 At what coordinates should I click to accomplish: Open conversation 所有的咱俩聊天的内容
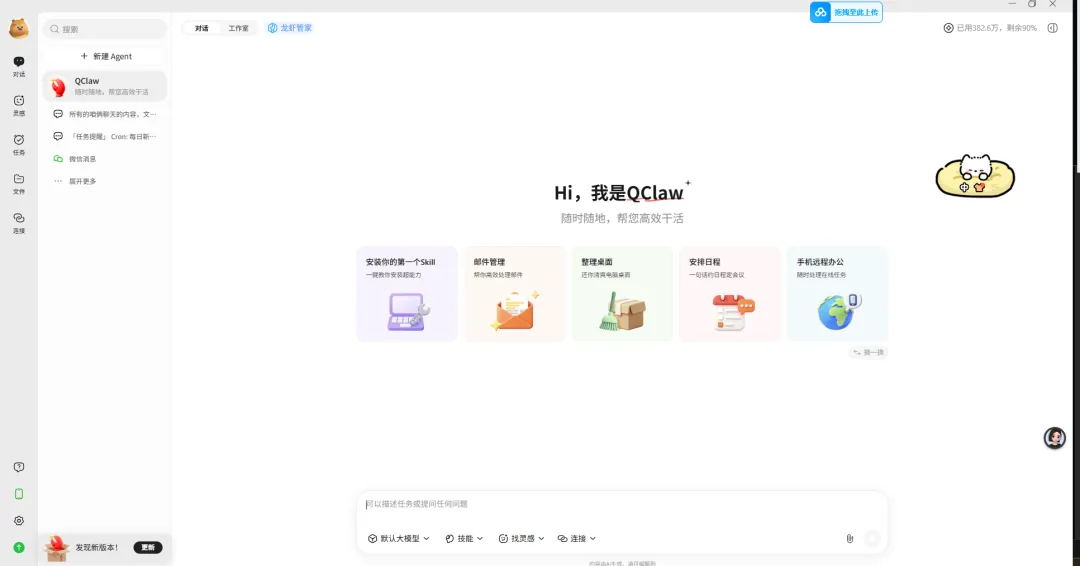(105, 114)
